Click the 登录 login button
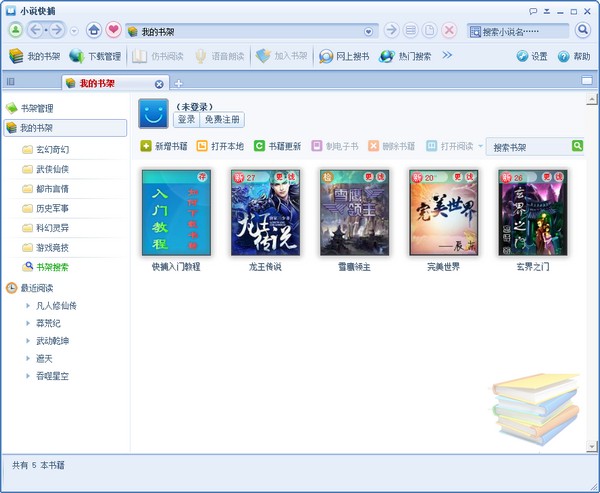This screenshot has height=493, width=600. [x=187, y=119]
